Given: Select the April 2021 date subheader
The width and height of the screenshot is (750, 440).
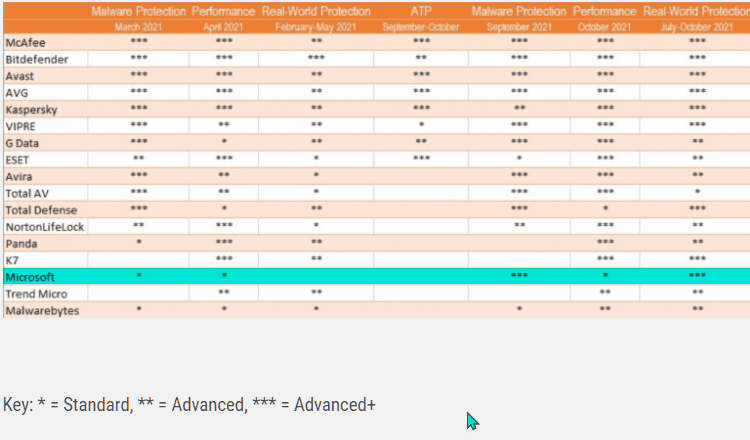Looking at the screenshot, I should point(223,27).
